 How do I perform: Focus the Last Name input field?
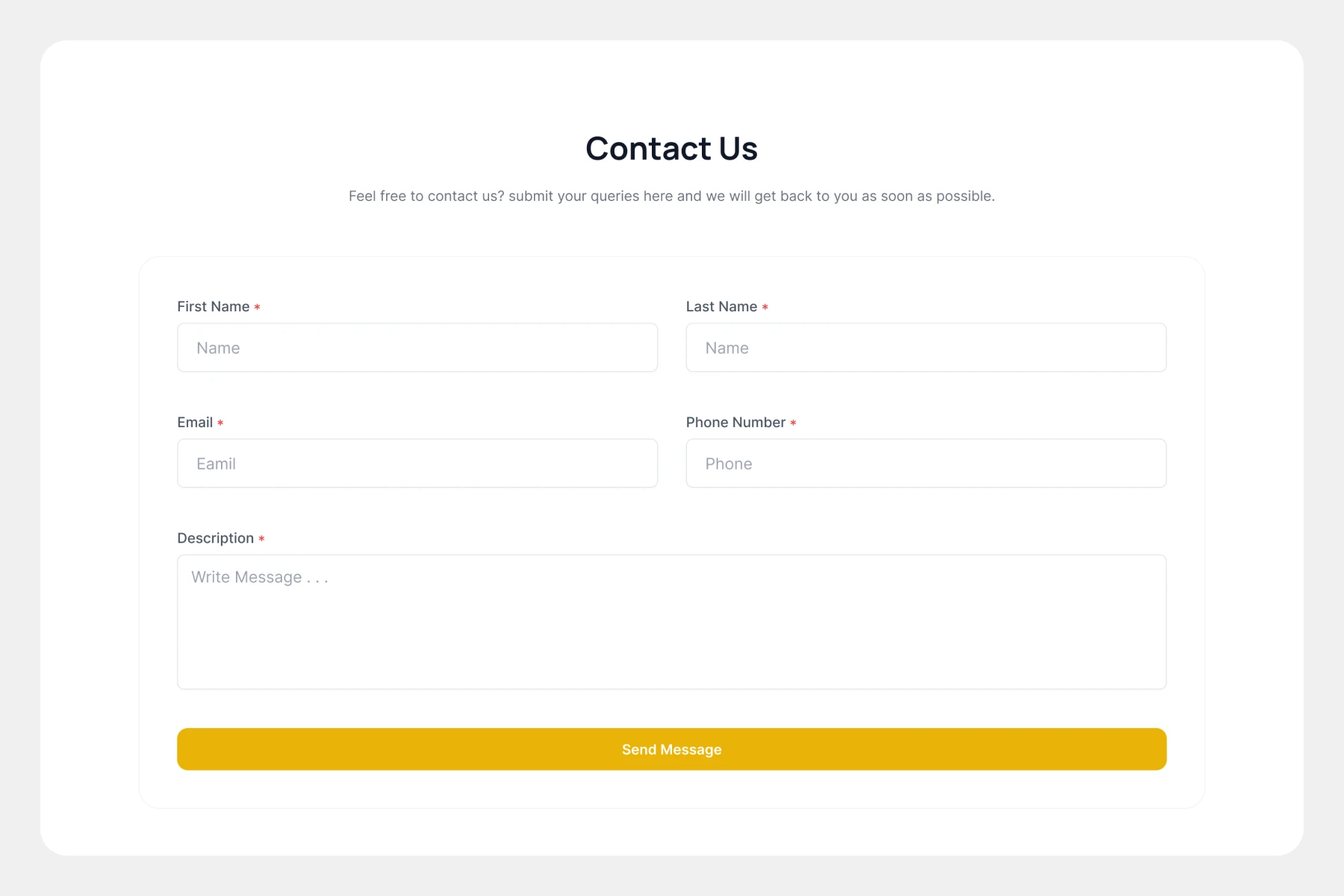926,348
